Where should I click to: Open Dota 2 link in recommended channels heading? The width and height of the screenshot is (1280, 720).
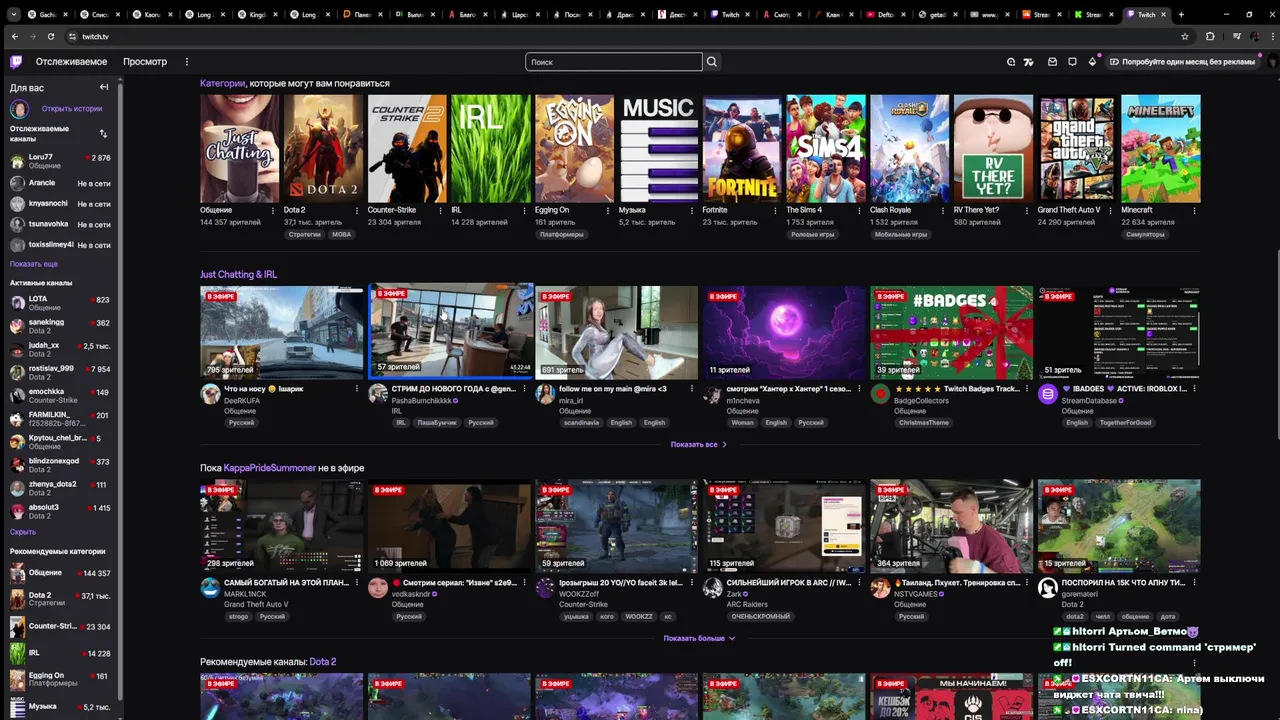322,662
